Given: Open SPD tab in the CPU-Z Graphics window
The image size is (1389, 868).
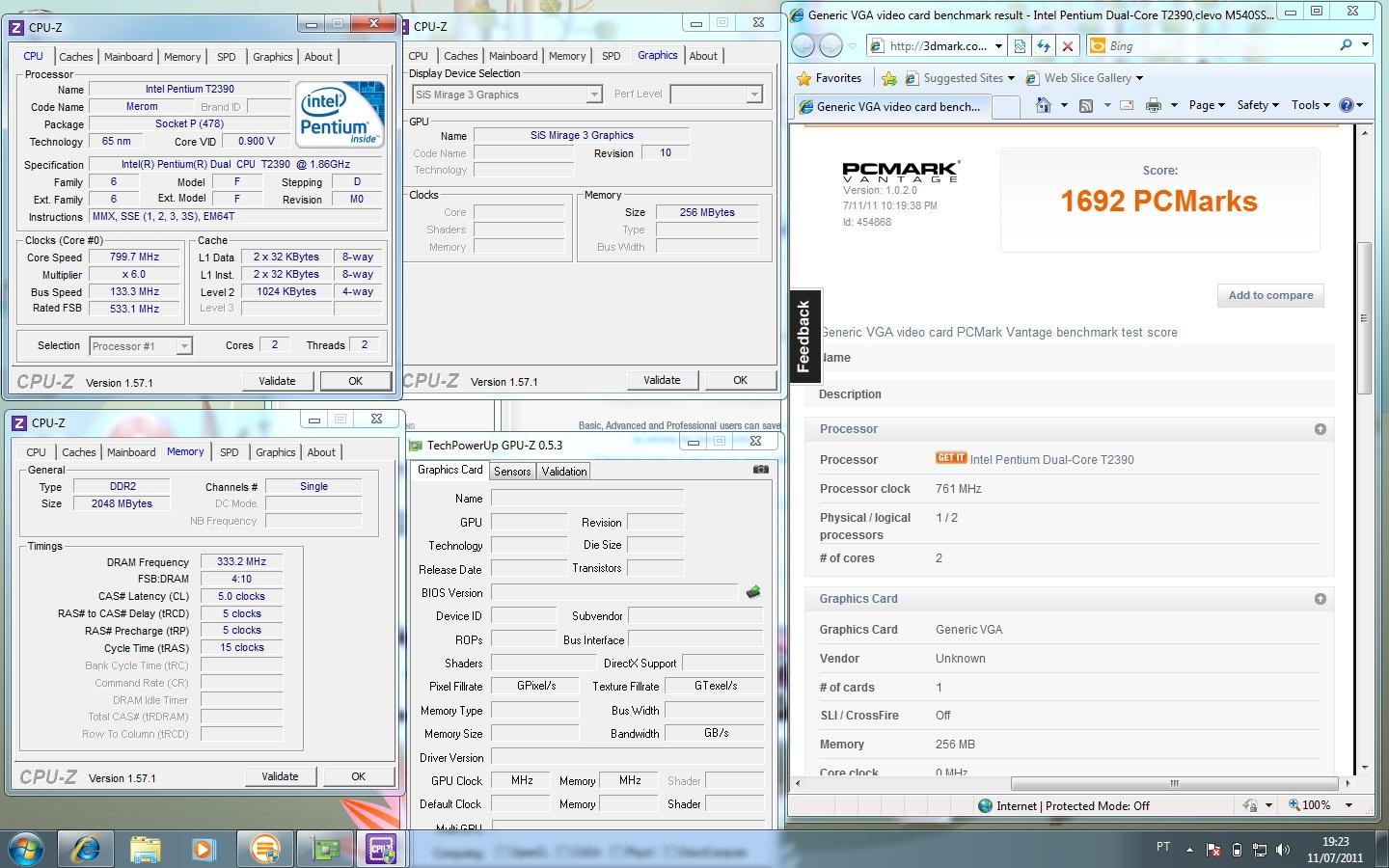Looking at the screenshot, I should (611, 56).
